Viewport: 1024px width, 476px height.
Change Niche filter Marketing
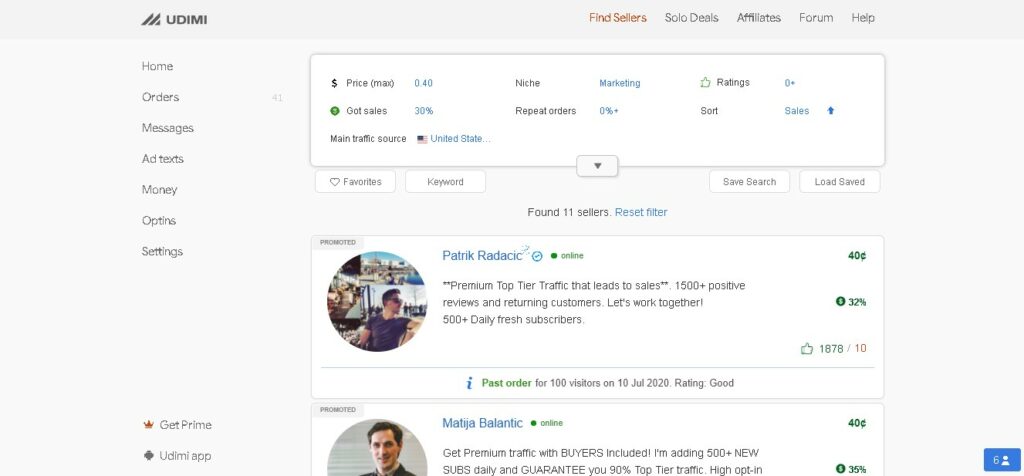[x=620, y=83]
